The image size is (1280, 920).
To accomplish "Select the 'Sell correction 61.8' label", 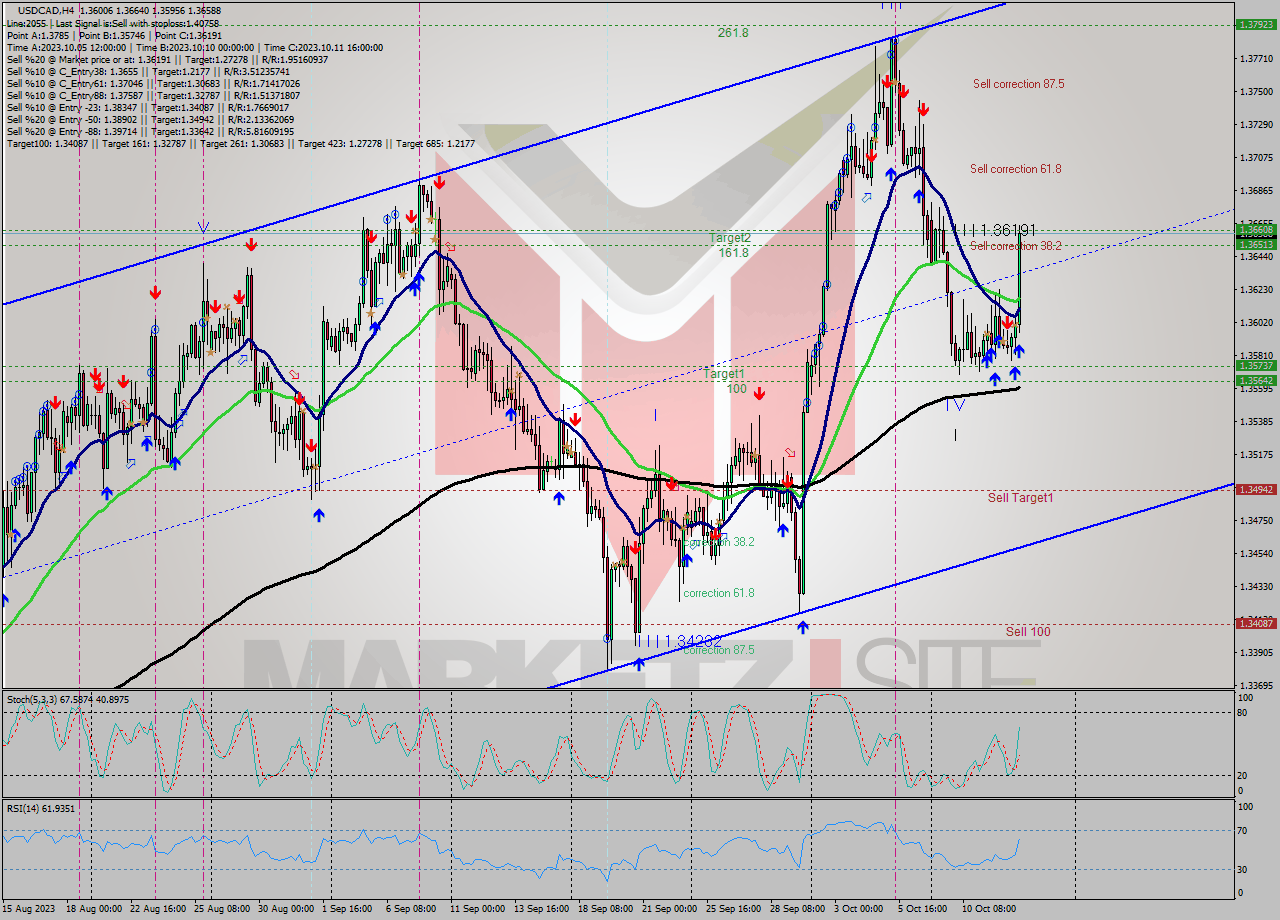I will 1016,169.
